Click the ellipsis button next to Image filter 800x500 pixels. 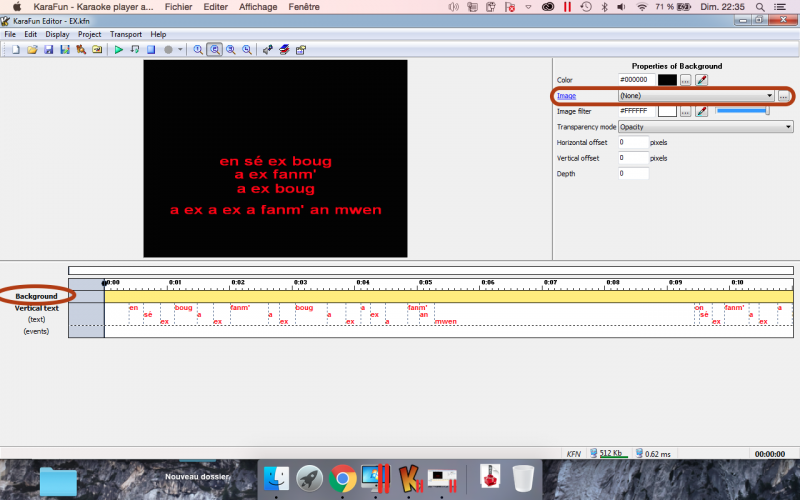coord(685,111)
